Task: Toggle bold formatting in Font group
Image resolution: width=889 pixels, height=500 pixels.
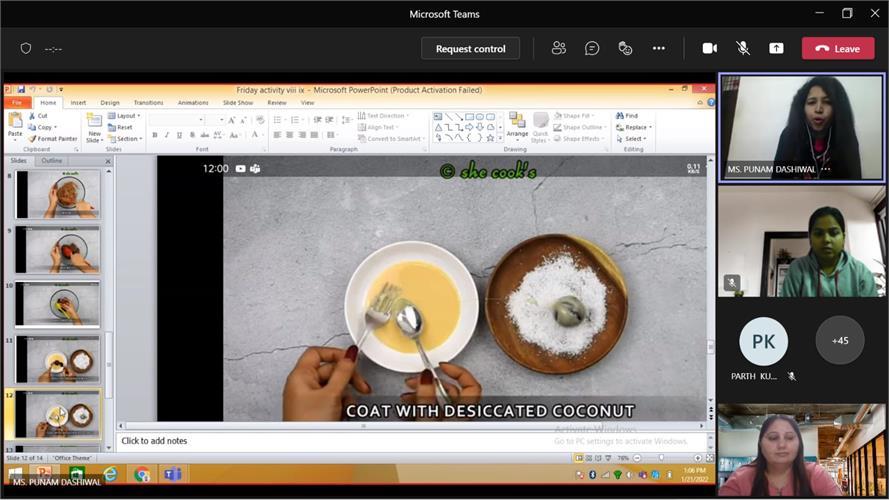Action: 154,135
